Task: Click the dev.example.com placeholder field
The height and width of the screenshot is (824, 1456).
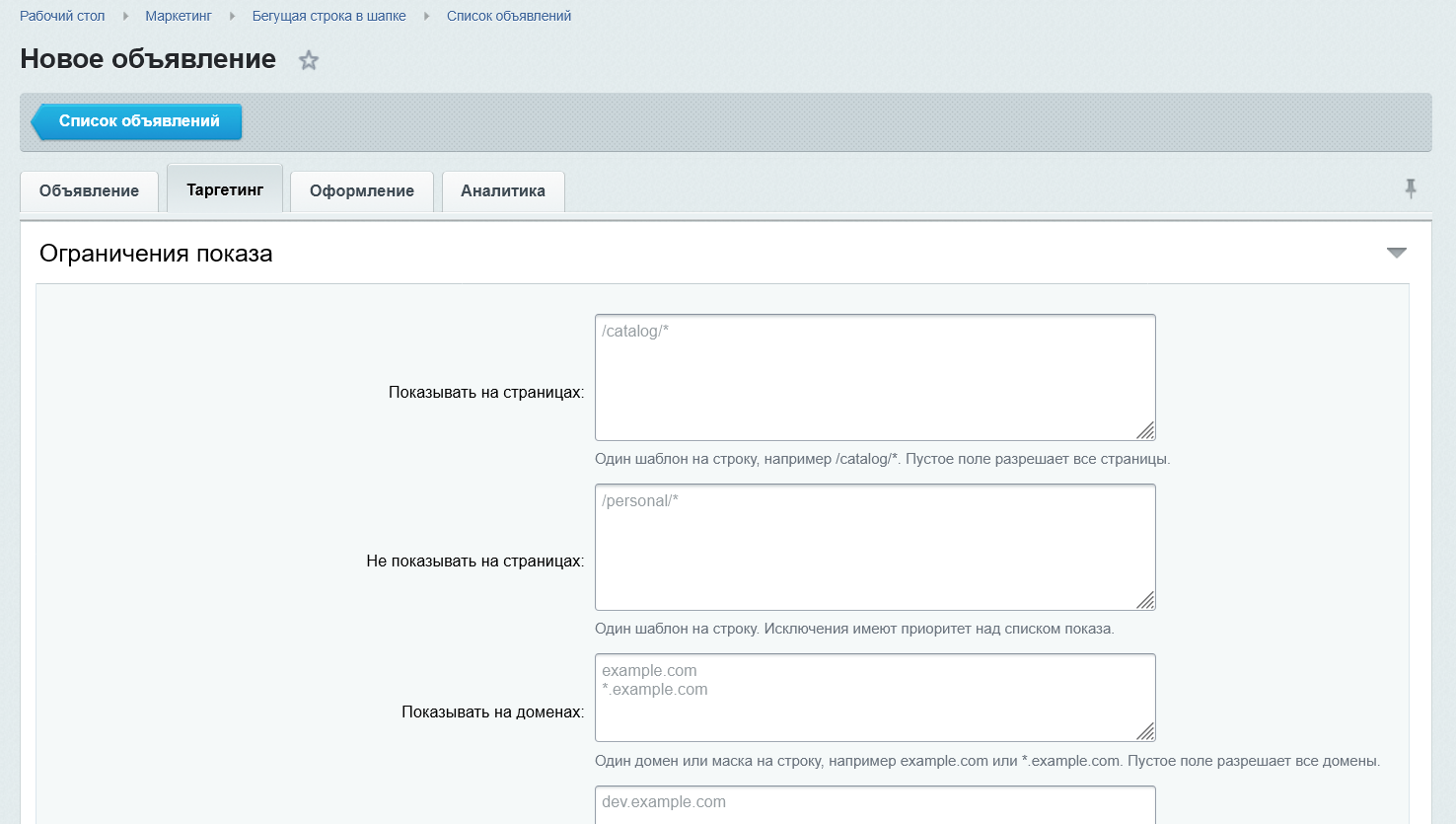Action: tap(875, 805)
